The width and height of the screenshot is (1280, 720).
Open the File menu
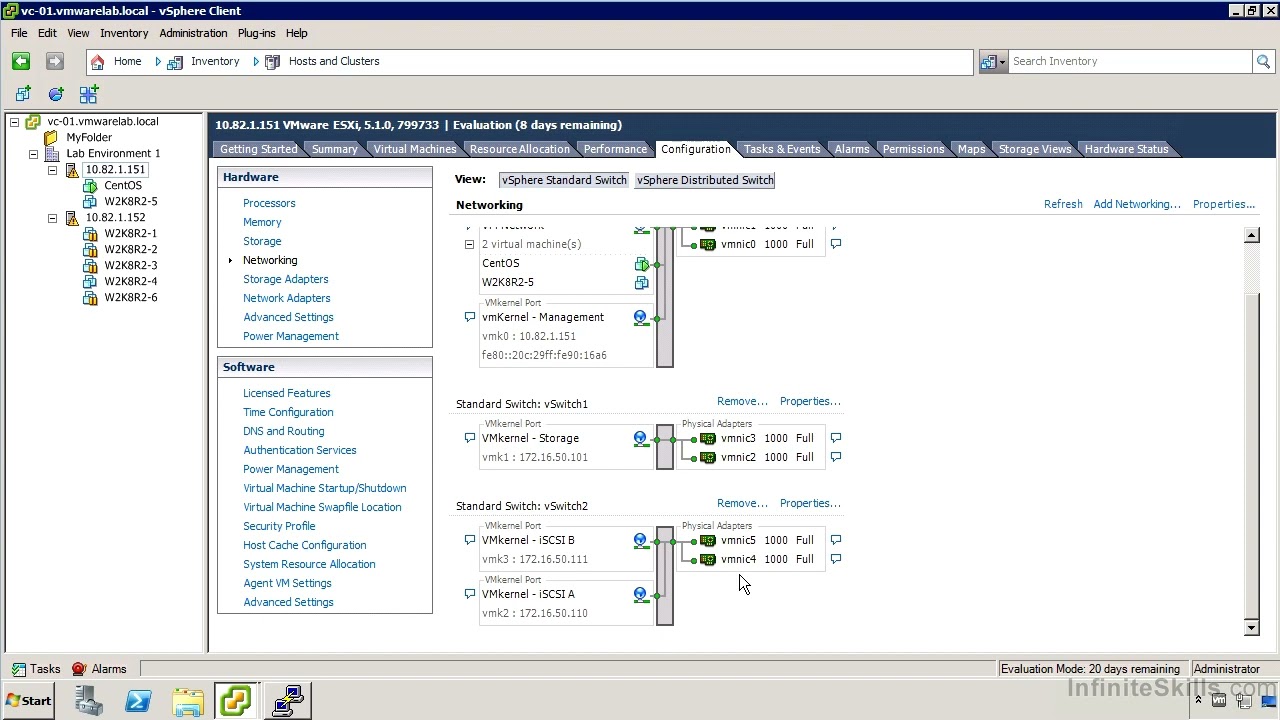(x=19, y=33)
